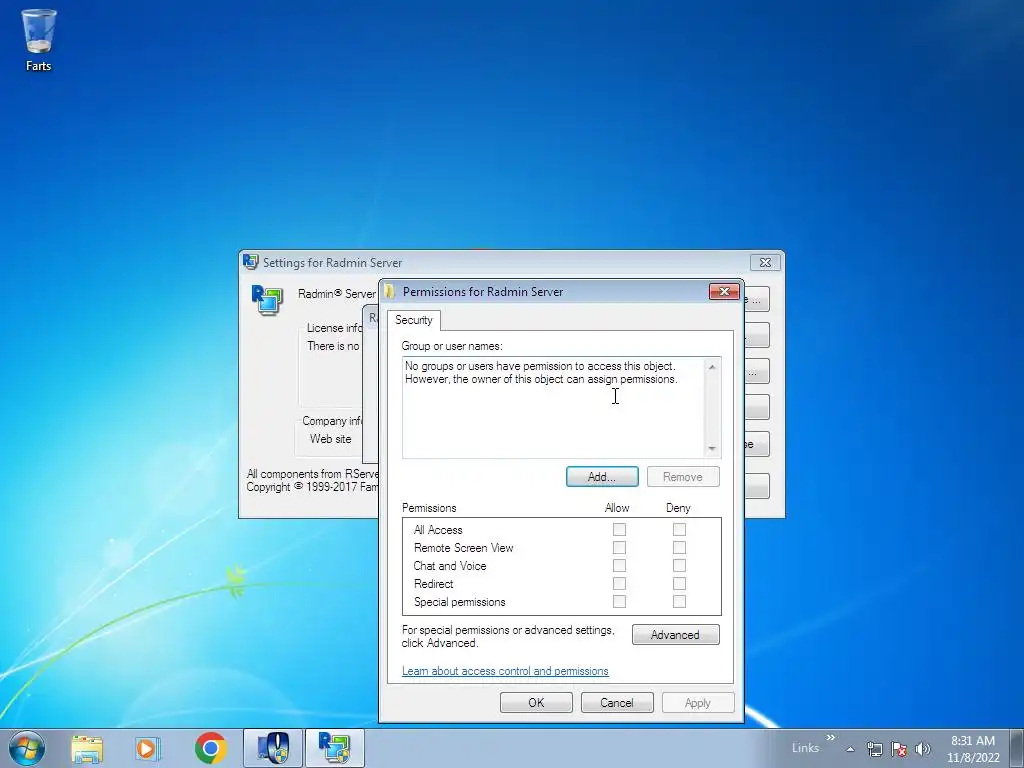Switch to the mouse app taskbar icon

[273, 748]
